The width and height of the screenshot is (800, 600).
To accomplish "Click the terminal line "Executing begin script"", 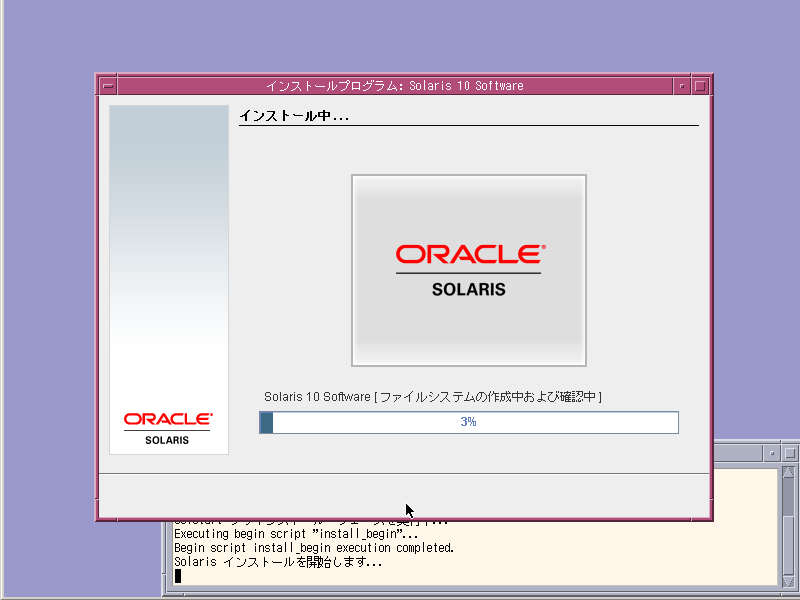I will [296, 534].
